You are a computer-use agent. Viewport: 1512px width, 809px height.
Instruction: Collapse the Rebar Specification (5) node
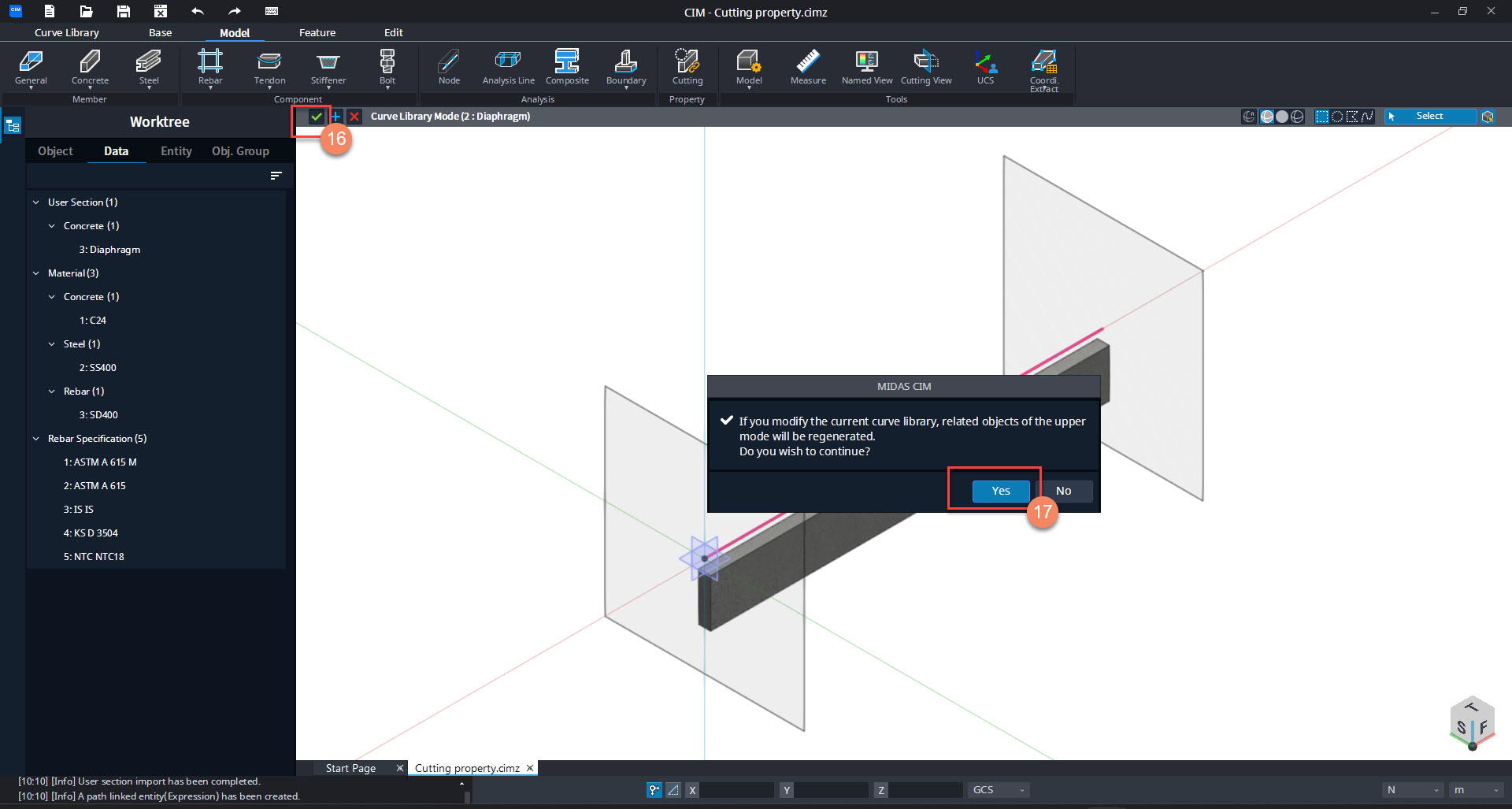(36, 439)
